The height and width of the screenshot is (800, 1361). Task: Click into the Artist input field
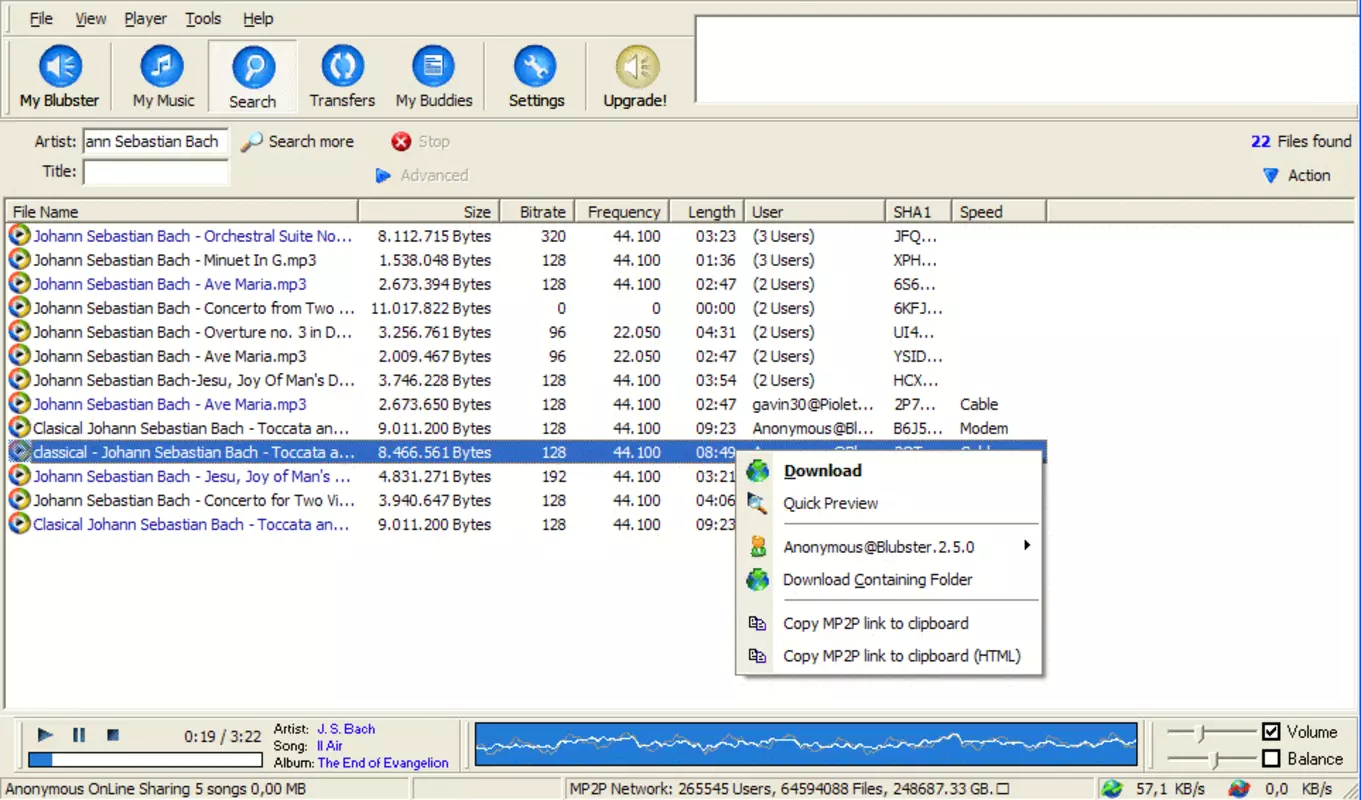point(156,141)
